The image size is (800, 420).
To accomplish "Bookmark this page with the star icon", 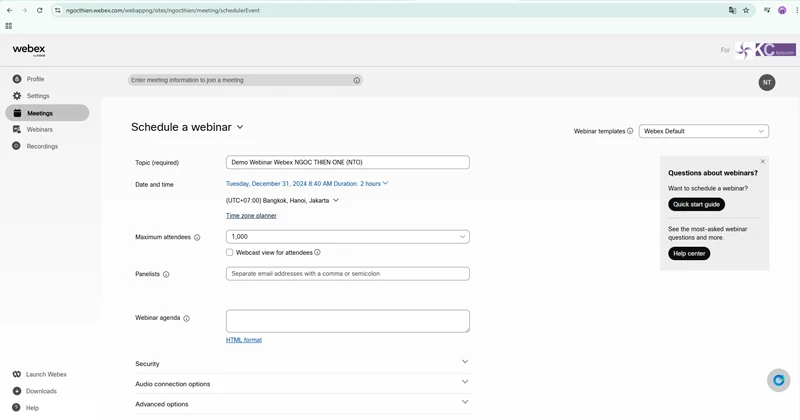I will (746, 10).
